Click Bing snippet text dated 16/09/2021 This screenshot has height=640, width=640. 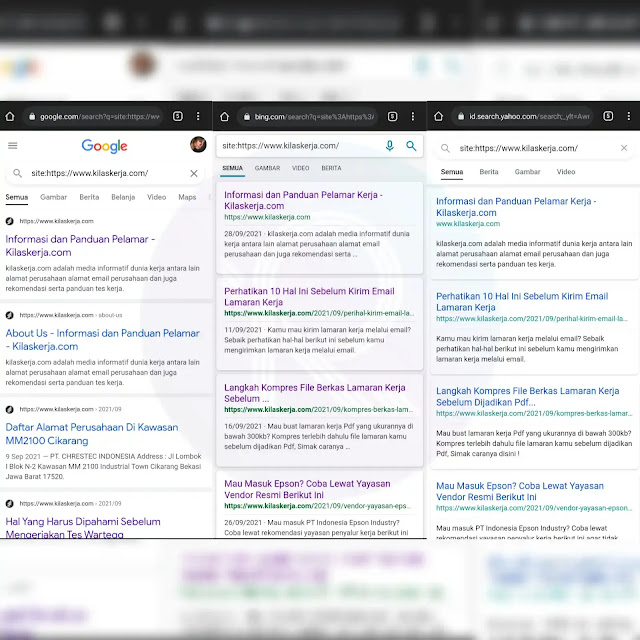(318, 436)
